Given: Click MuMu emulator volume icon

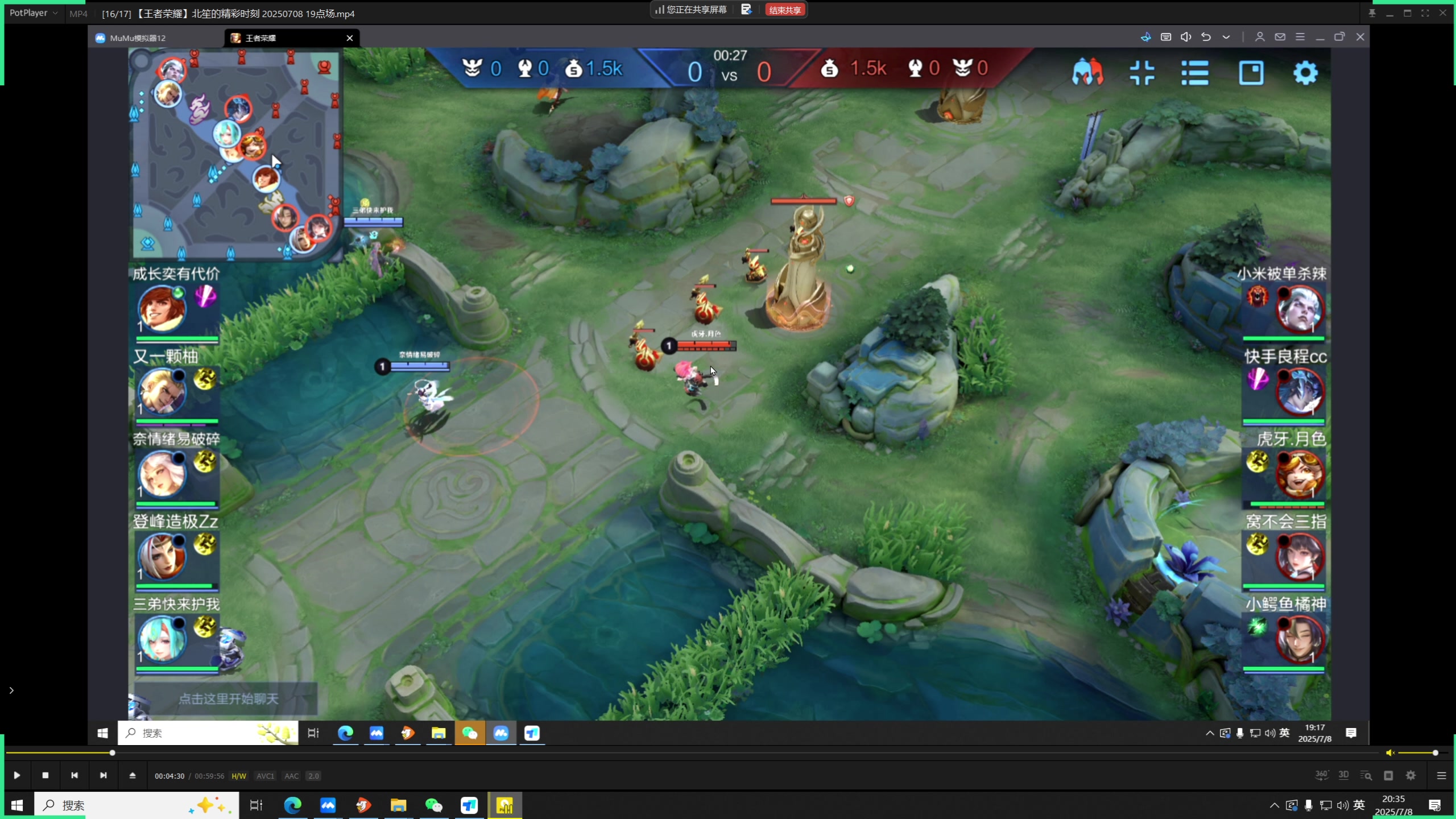Looking at the screenshot, I should pos(1186,37).
